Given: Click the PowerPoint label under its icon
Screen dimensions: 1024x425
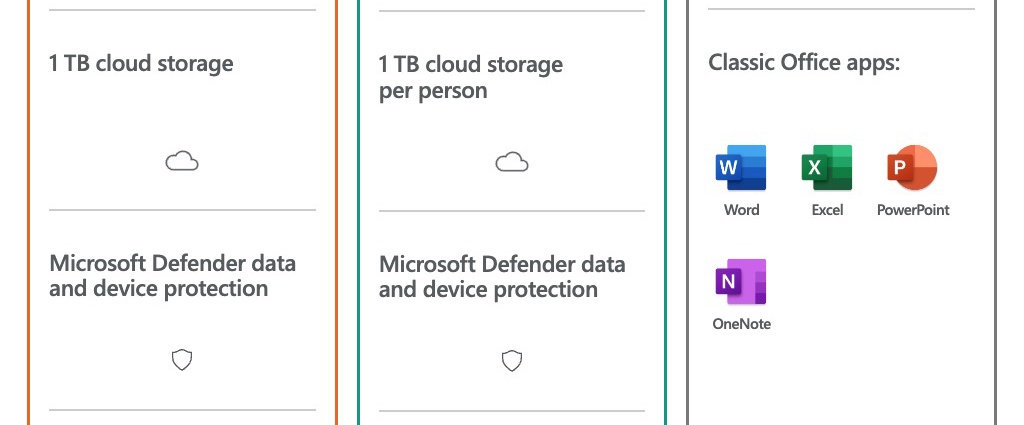Looking at the screenshot, I should 913,210.
